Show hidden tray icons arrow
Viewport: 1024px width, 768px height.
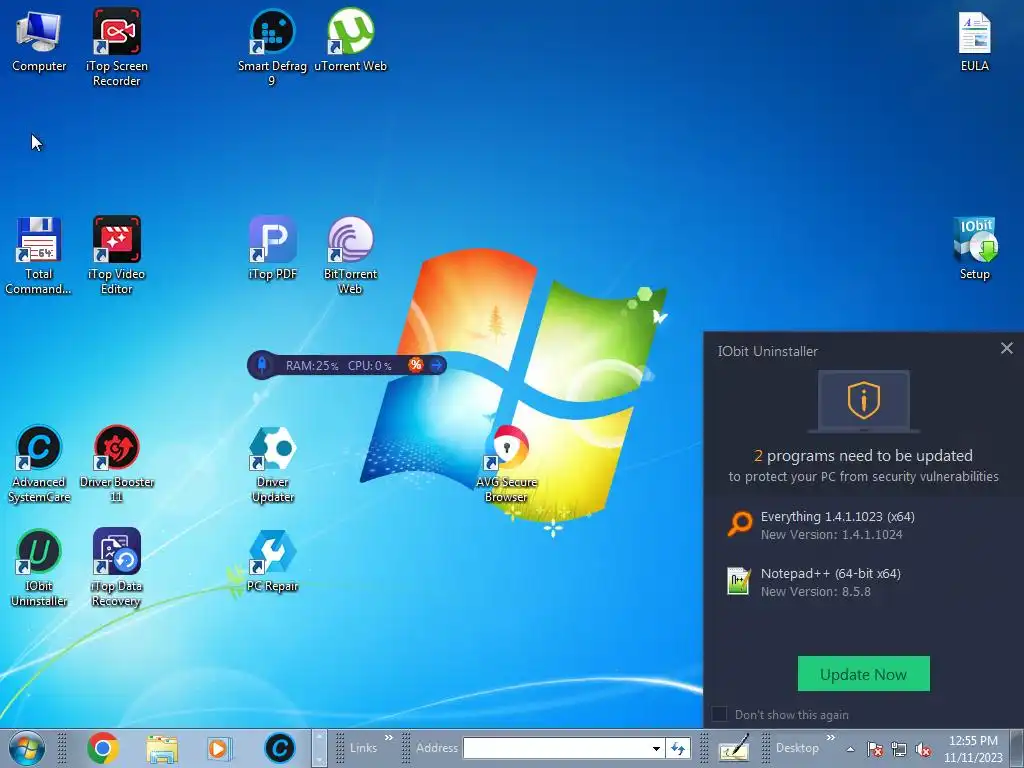850,749
